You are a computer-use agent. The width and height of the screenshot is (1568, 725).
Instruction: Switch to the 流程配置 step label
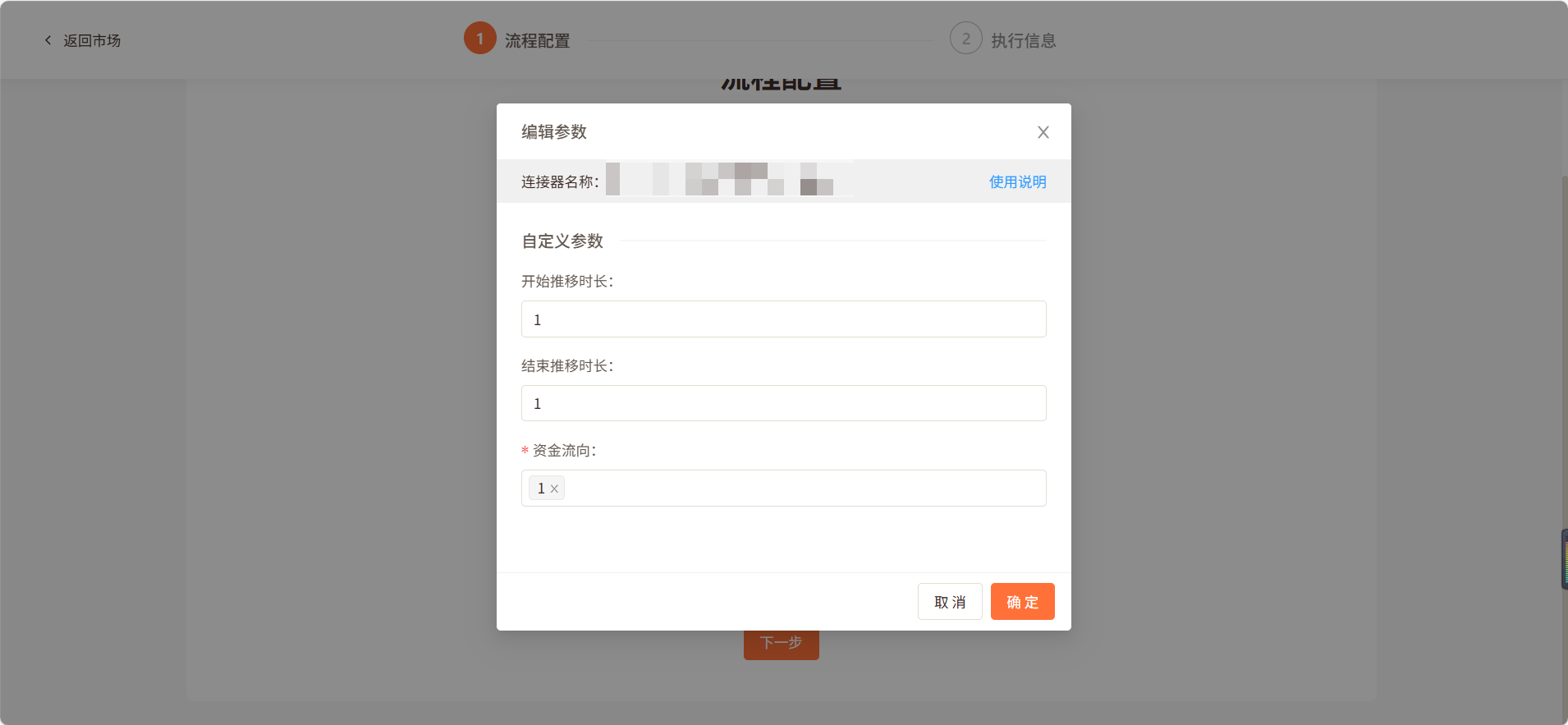click(537, 40)
